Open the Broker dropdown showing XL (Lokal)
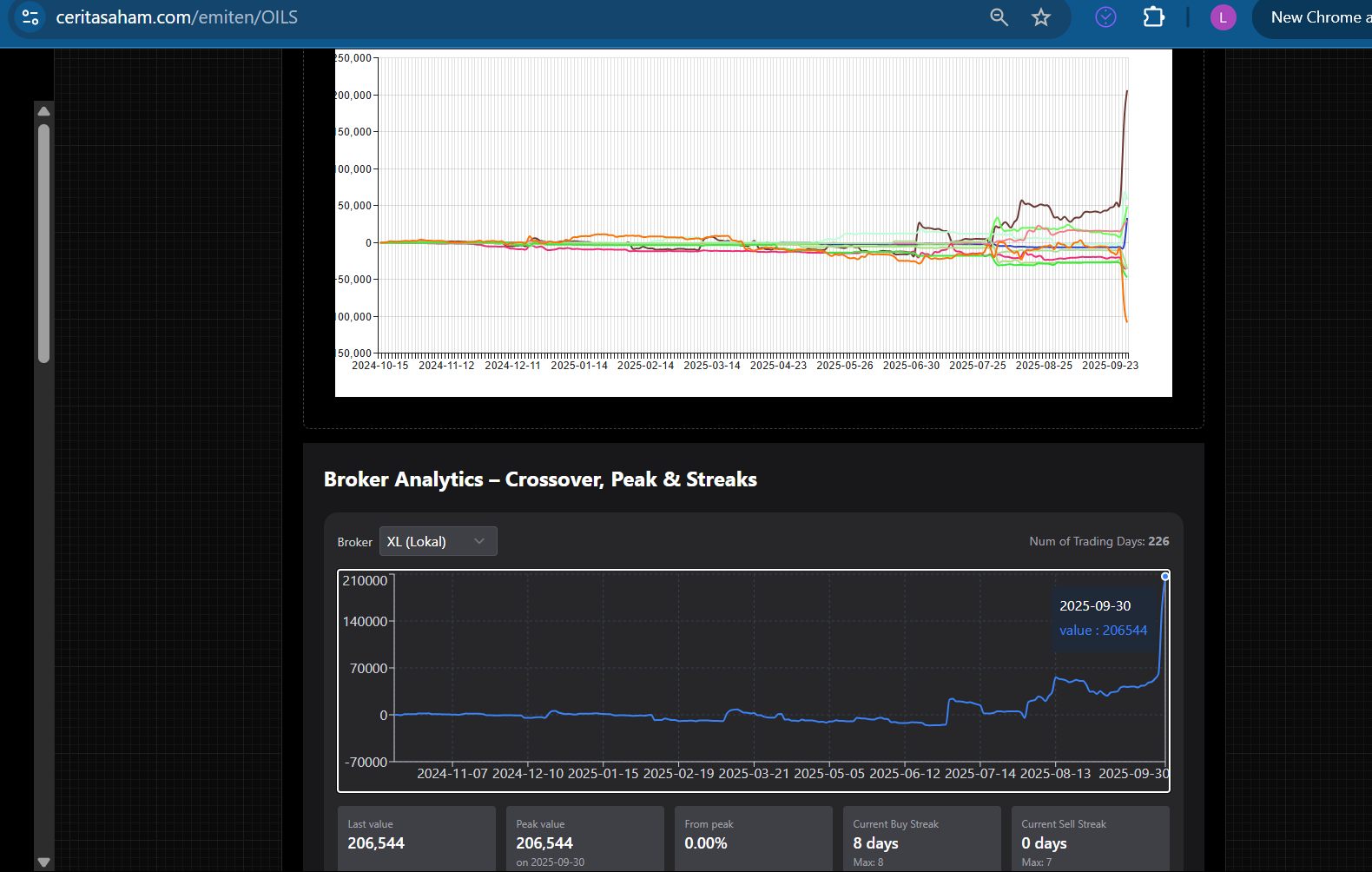 437,541
